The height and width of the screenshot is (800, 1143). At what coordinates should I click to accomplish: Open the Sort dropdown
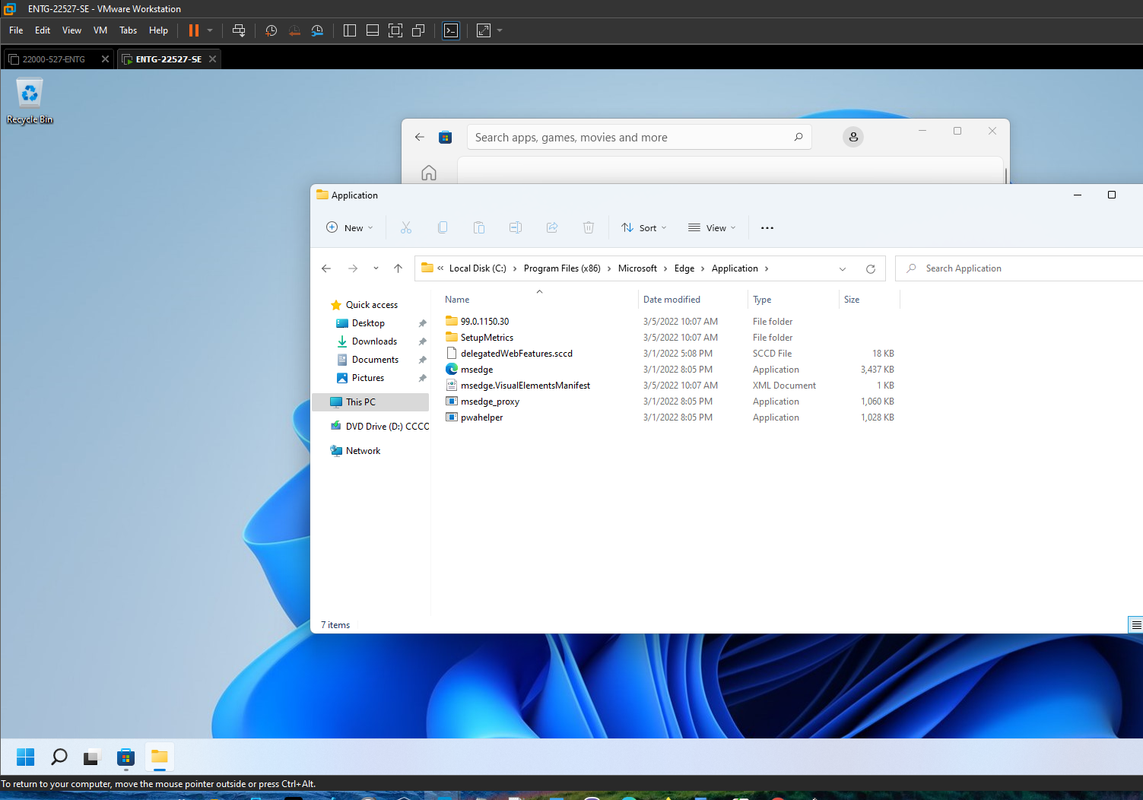644,228
